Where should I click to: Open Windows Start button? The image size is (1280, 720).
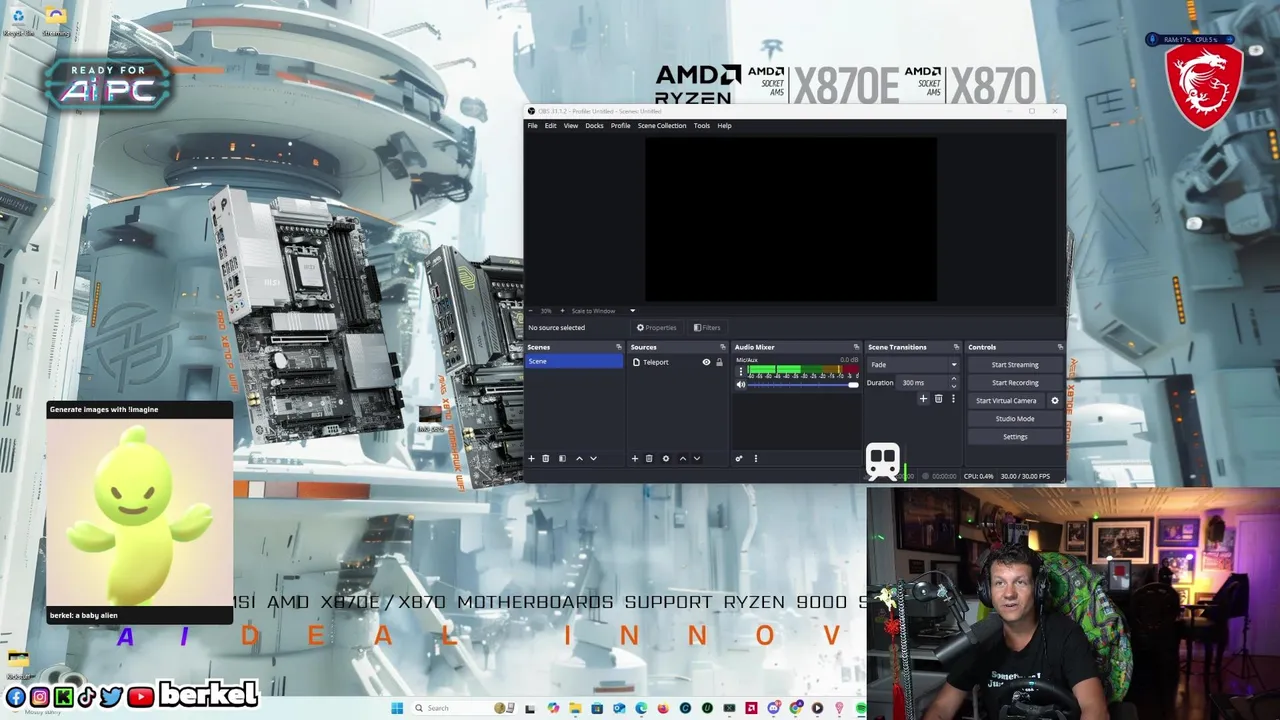coord(397,708)
